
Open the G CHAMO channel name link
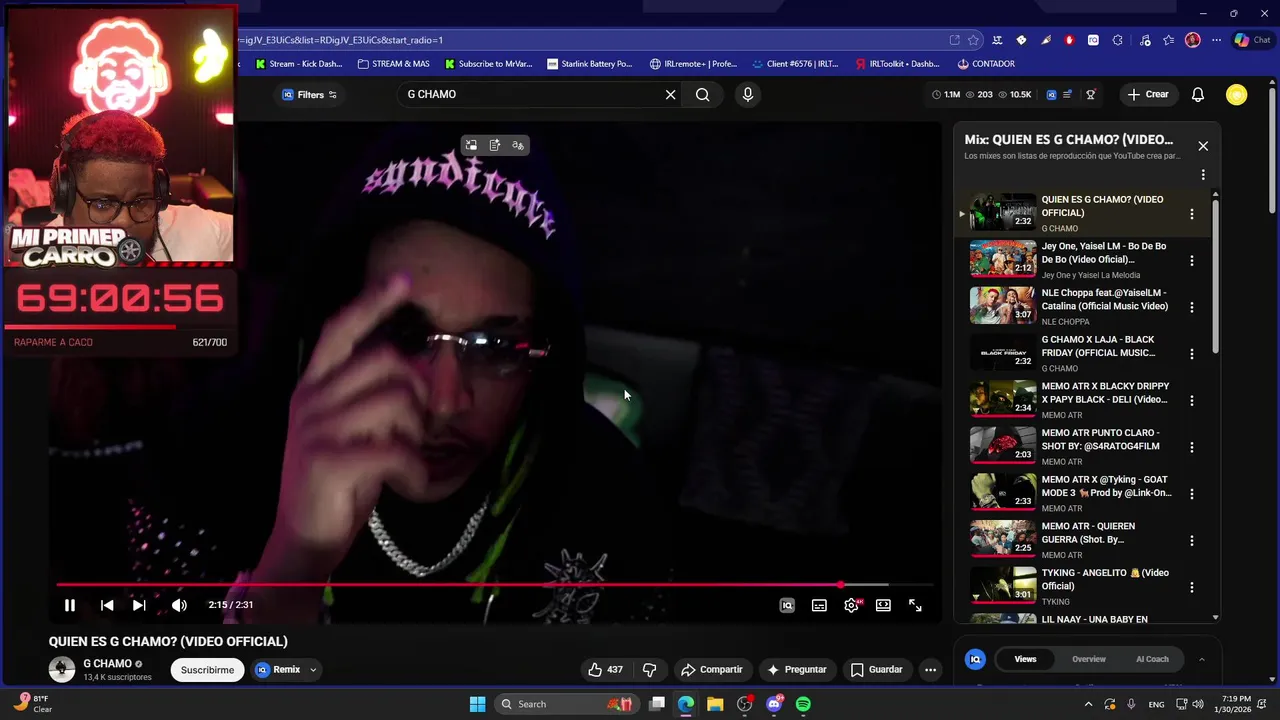tap(107, 664)
